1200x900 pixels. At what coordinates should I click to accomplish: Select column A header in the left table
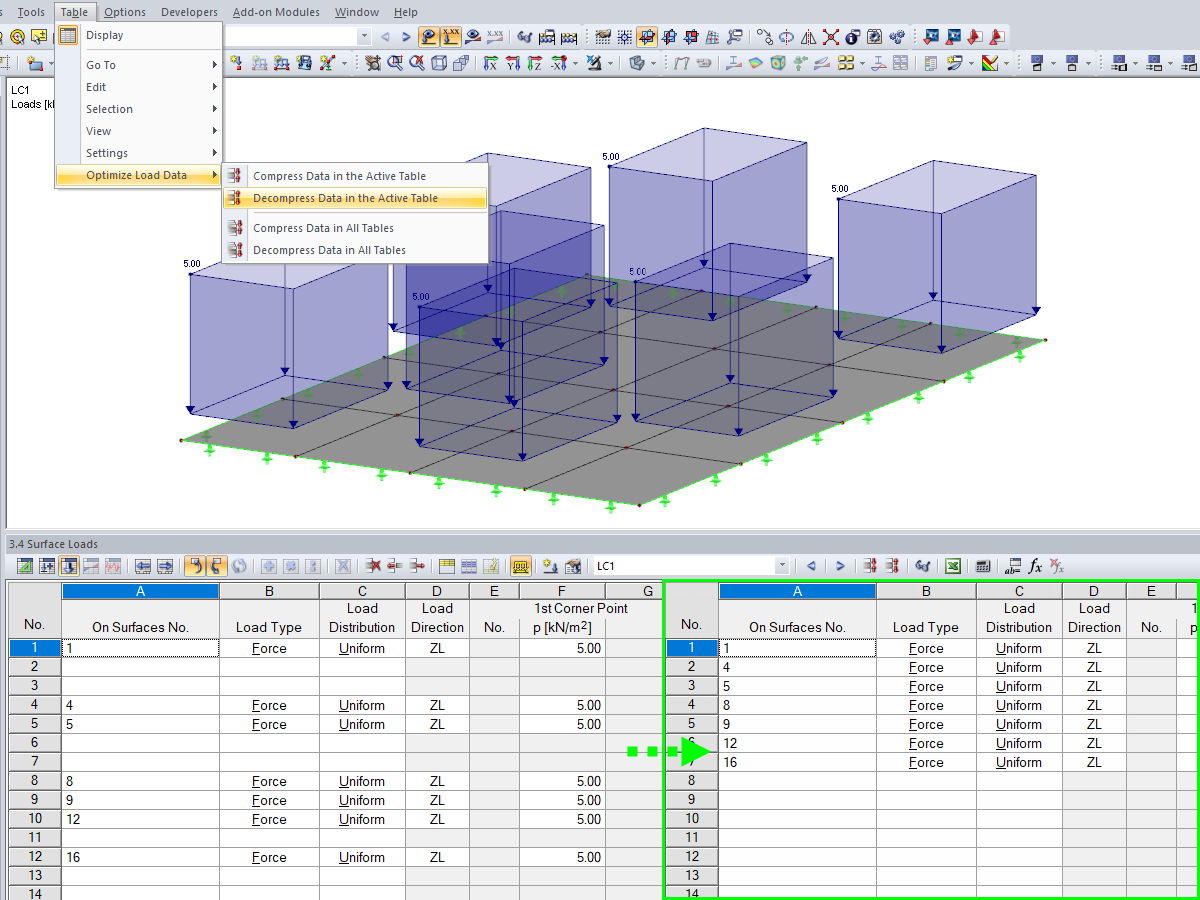pyautogui.click(x=140, y=590)
